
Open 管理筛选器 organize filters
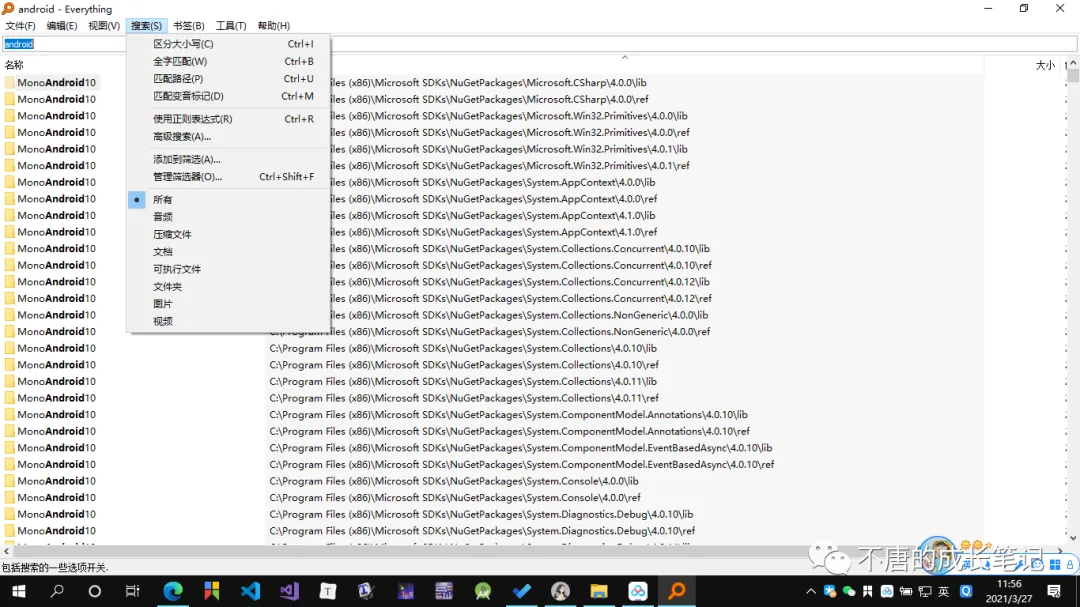[x=228, y=176]
